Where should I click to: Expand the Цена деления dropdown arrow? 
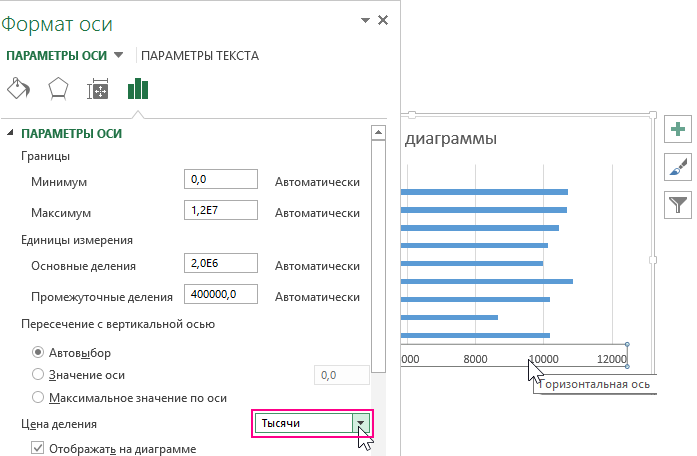360,424
